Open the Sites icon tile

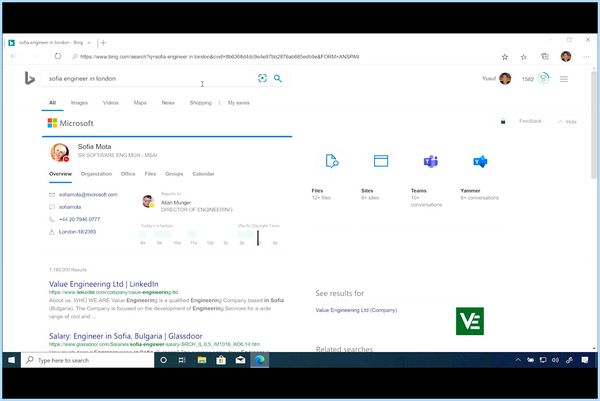pyautogui.click(x=381, y=161)
